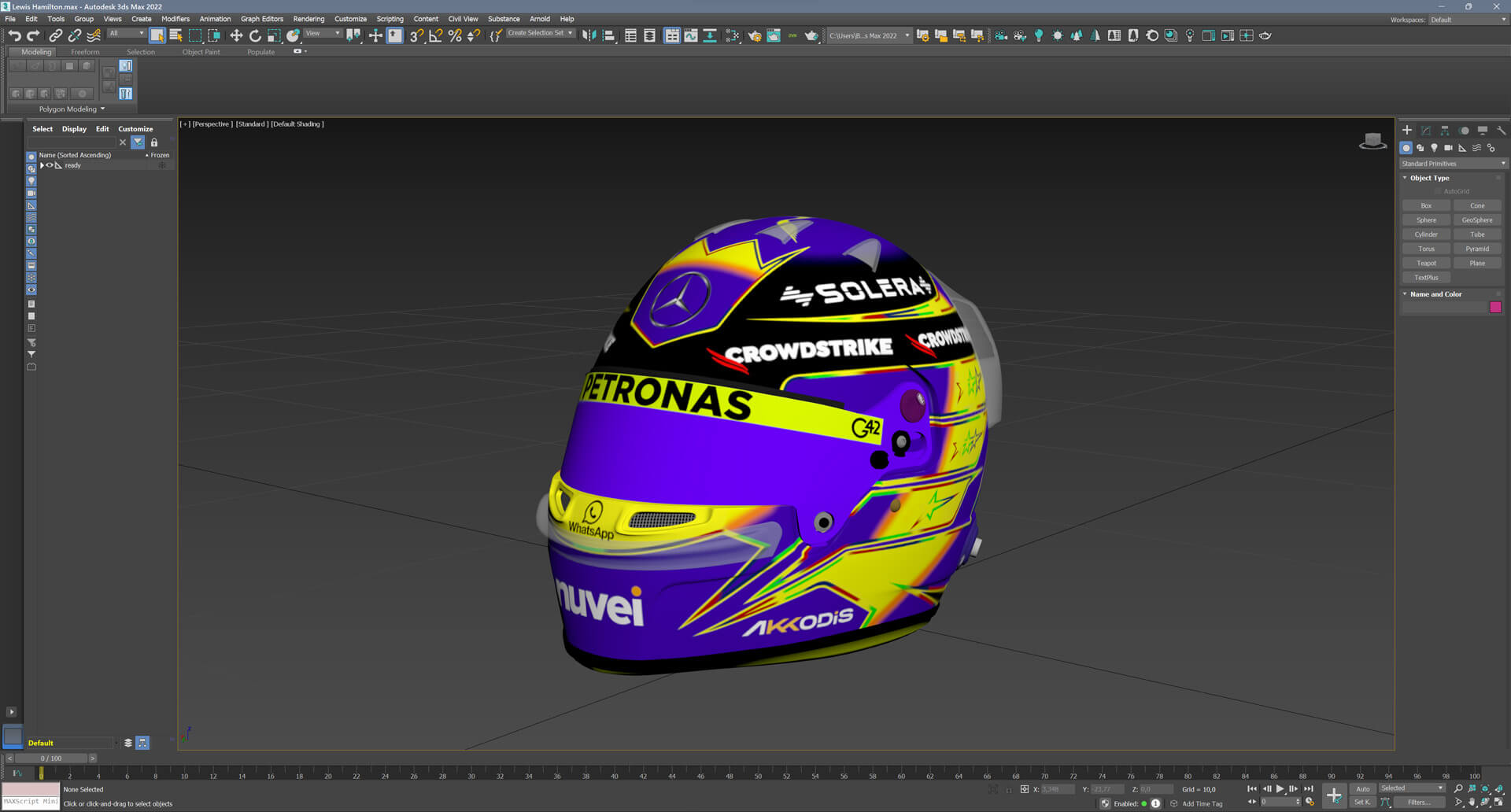Open the Standard Primitives dropdown
Viewport: 1511px width, 812px height.
[1453, 164]
